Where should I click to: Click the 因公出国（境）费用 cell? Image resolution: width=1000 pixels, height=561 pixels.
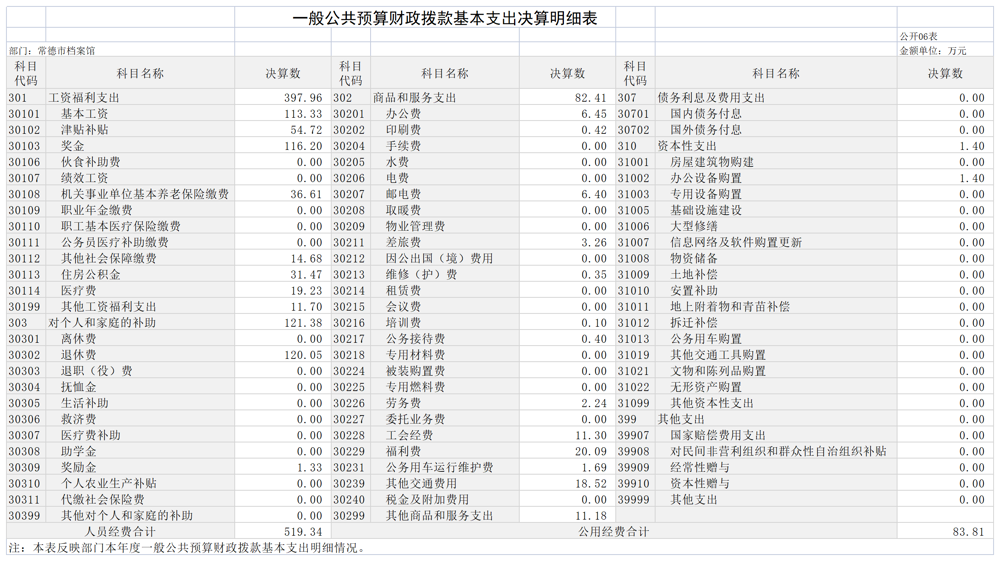(439, 258)
